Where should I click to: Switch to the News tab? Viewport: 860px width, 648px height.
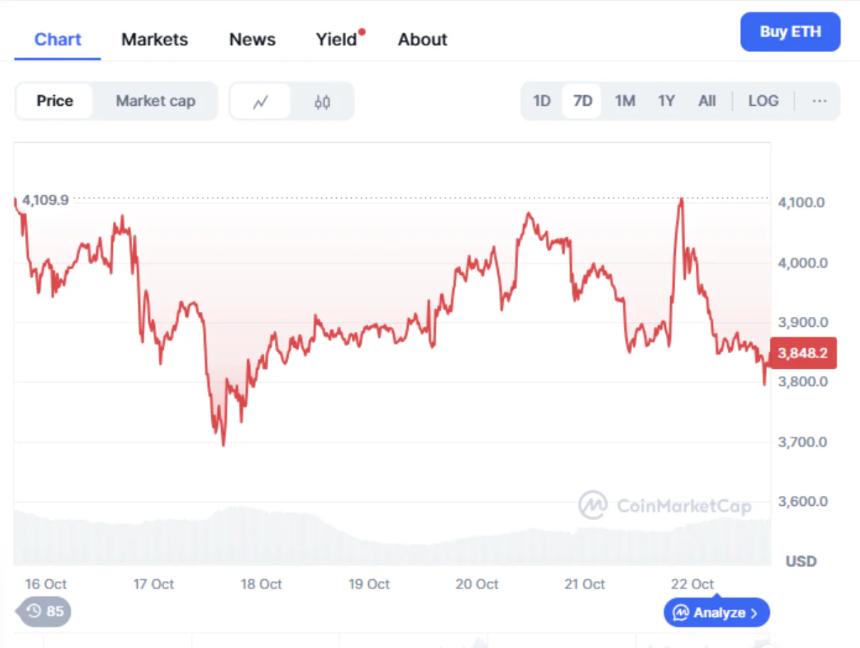click(x=252, y=40)
